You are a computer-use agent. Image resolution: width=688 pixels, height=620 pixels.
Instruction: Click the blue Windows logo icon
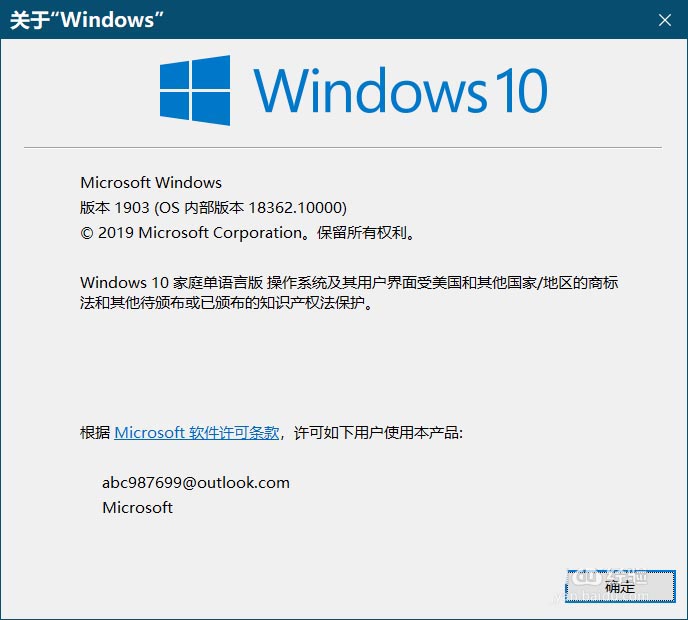point(195,90)
